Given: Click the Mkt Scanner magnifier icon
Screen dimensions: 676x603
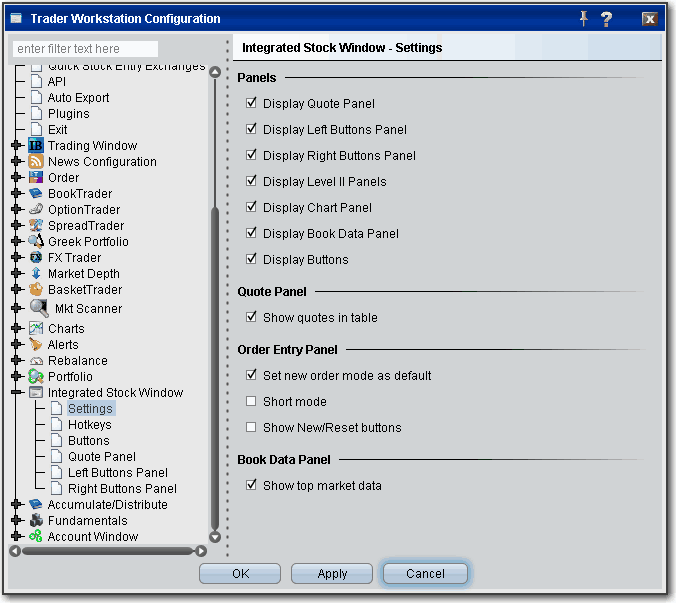Looking at the screenshot, I should pyautogui.click(x=39, y=308).
